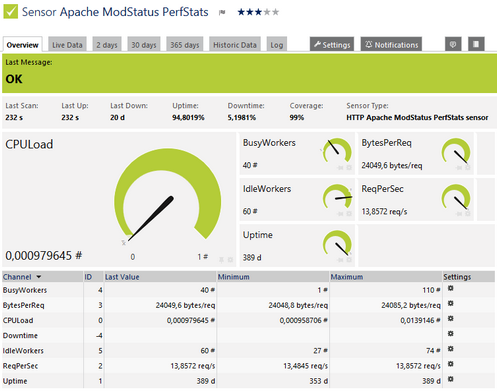This screenshot has height=391, width=497.
Task: Open the Log tab
Action: pyautogui.click(x=277, y=44)
